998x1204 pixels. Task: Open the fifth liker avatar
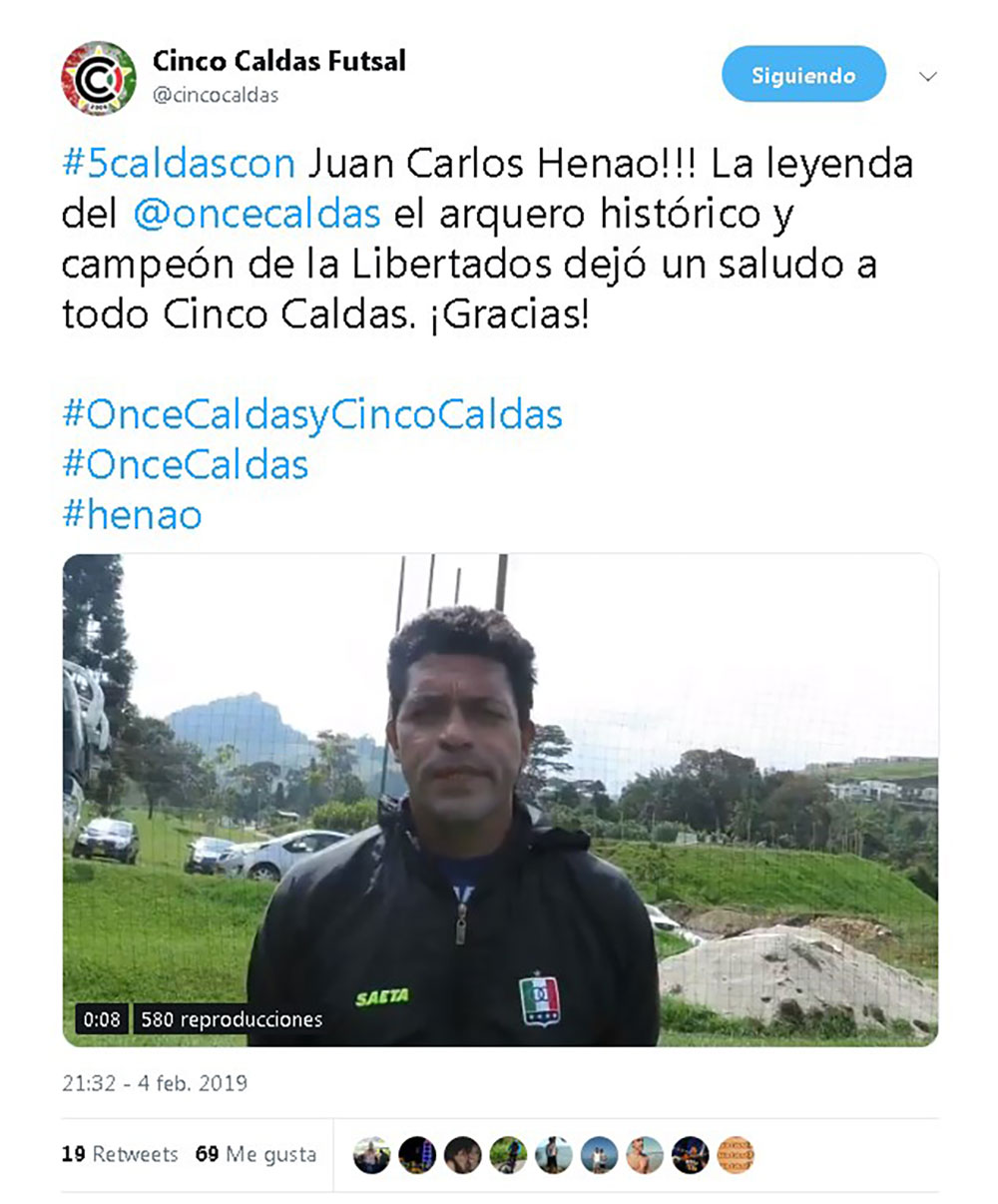(554, 1155)
